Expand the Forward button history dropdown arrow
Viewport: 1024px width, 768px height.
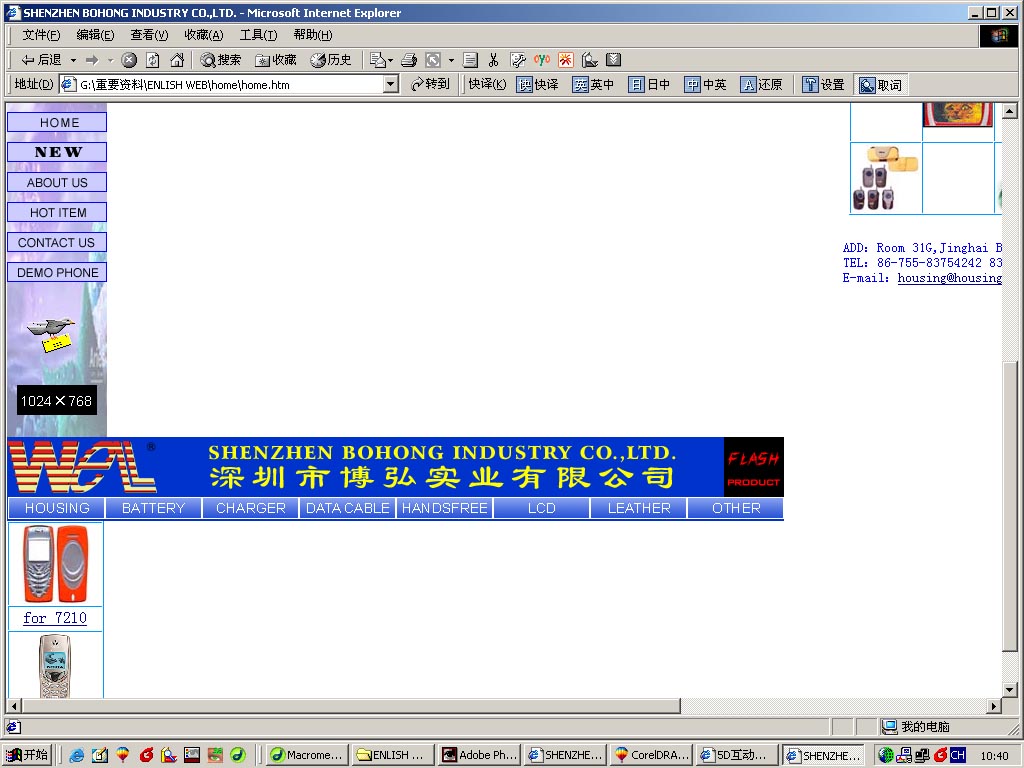pos(111,60)
